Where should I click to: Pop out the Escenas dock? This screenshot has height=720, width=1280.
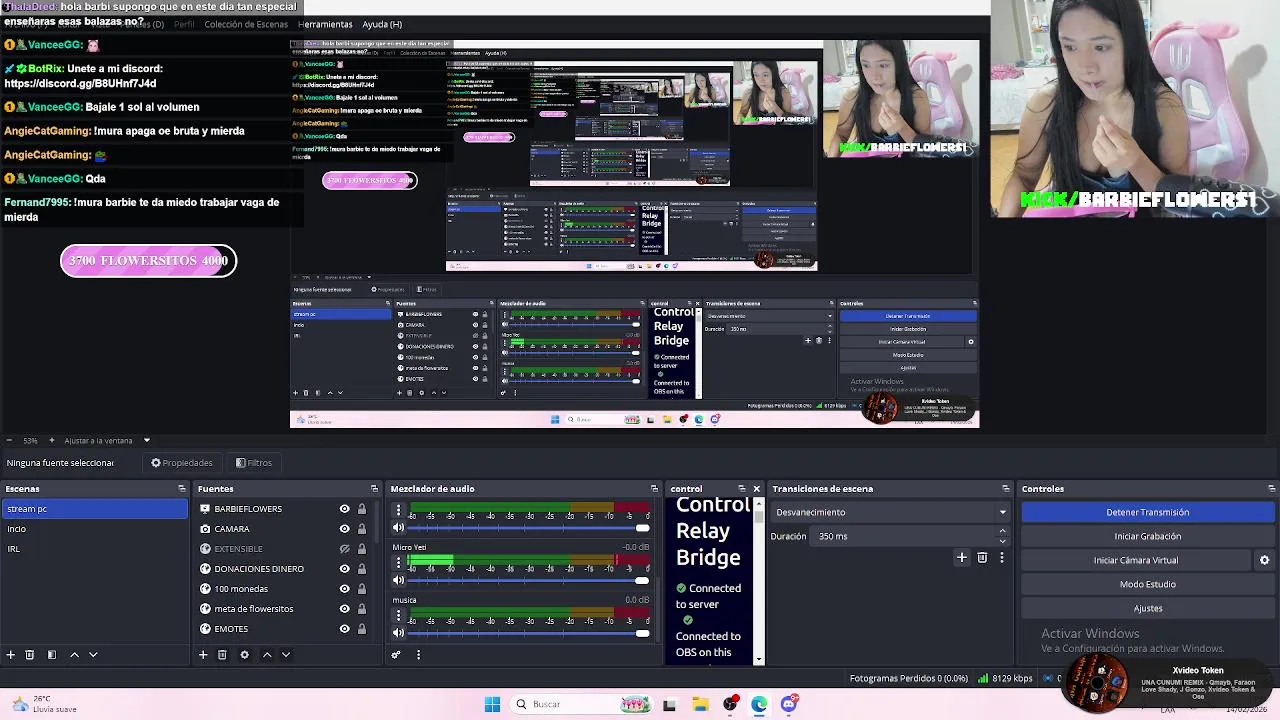(182, 489)
